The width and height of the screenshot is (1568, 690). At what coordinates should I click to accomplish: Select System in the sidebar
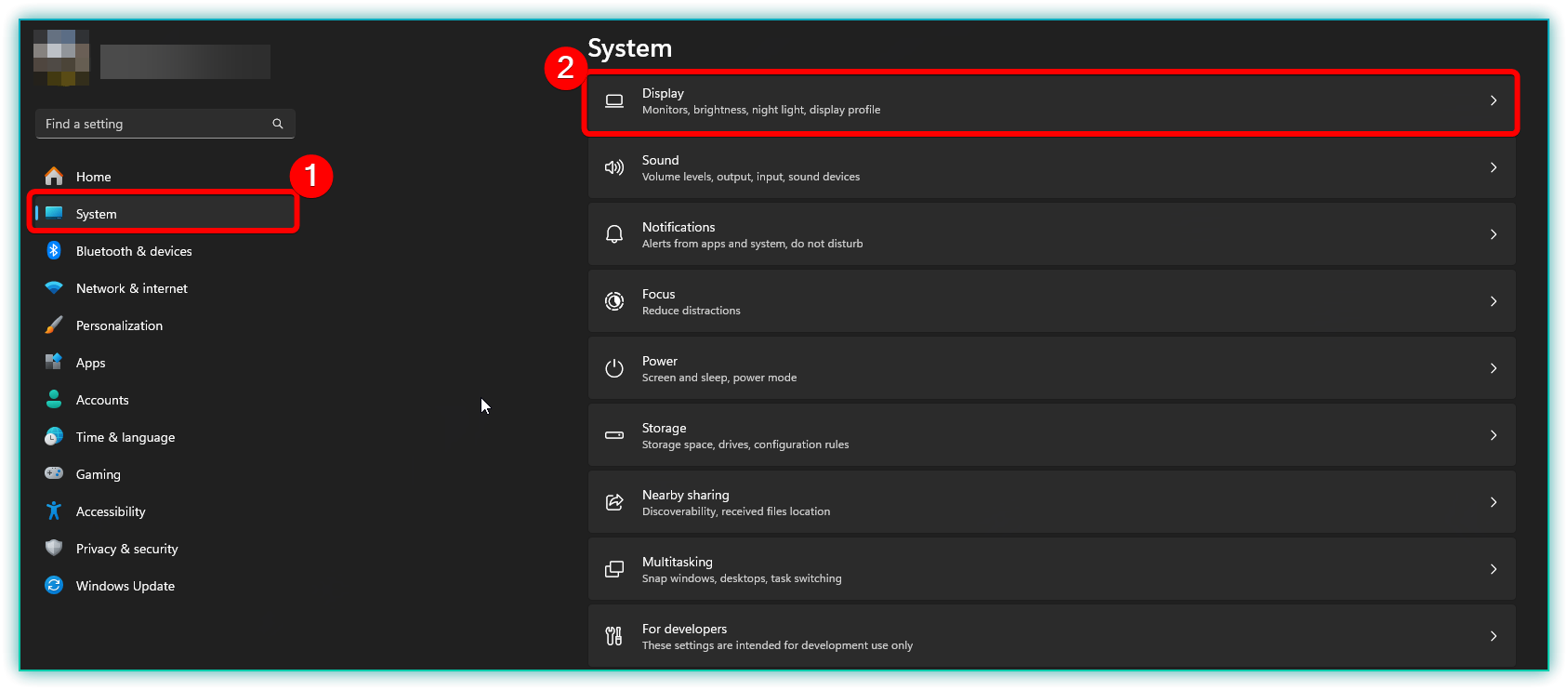97,214
